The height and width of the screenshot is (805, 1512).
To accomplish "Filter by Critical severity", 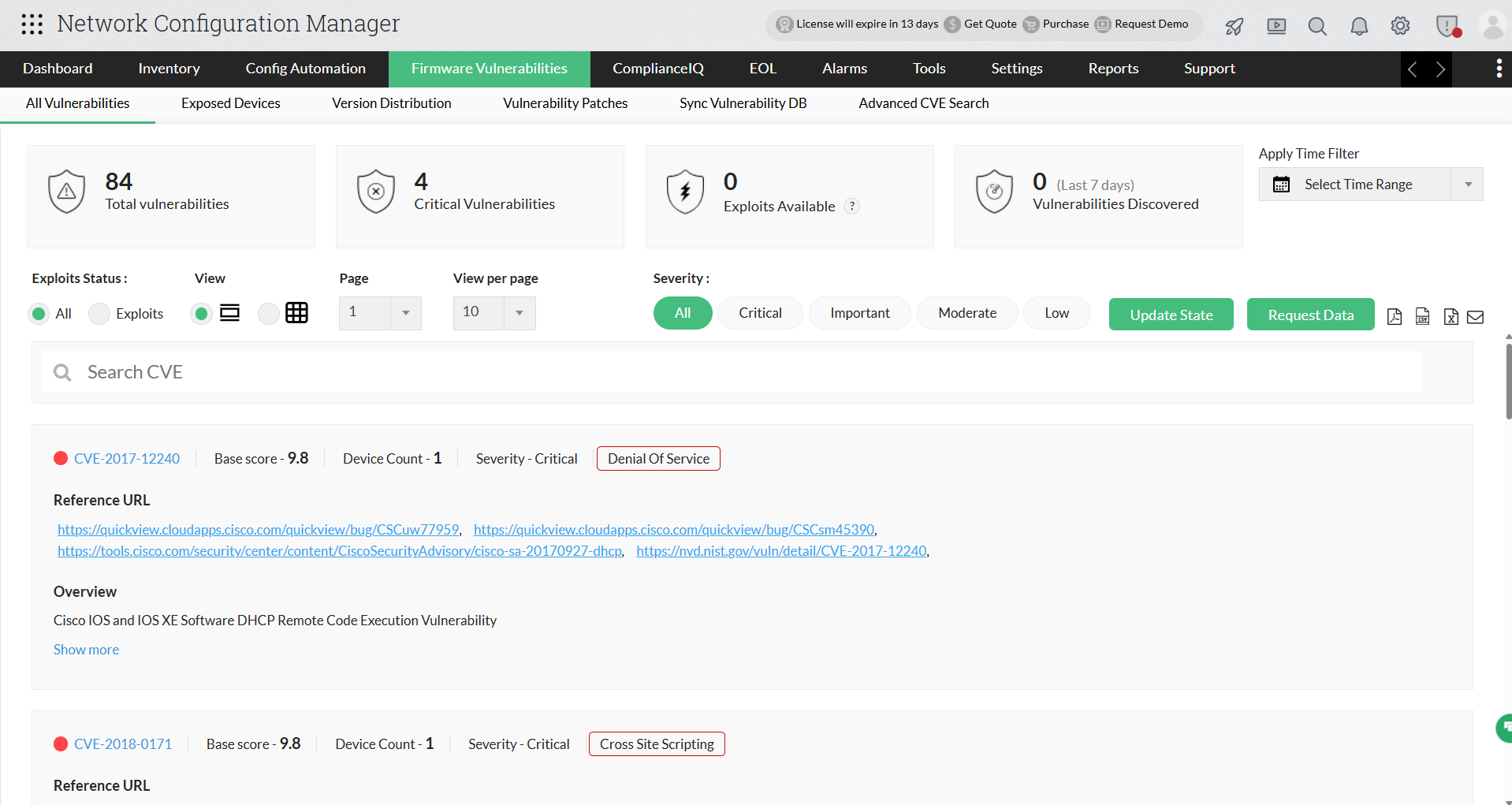I will point(759,313).
